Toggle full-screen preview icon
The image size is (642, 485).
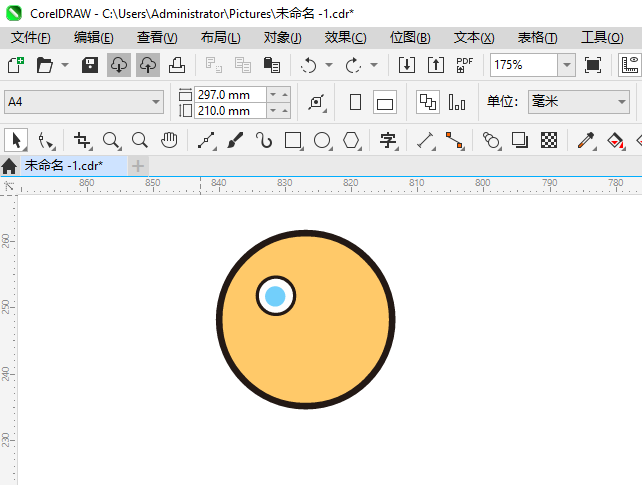pyautogui.click(x=593, y=65)
